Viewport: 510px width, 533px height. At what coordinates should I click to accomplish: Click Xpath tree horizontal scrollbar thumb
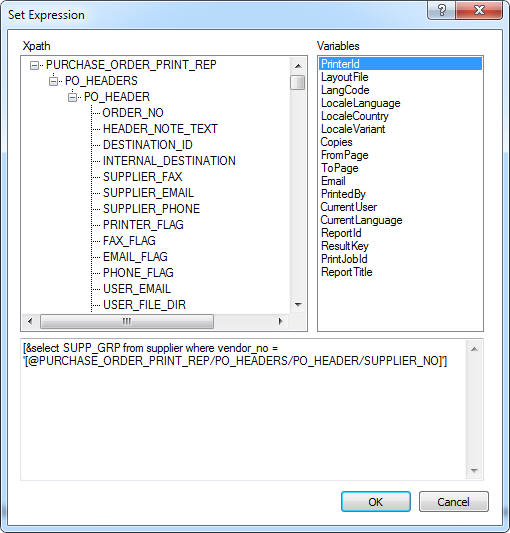click(127, 321)
